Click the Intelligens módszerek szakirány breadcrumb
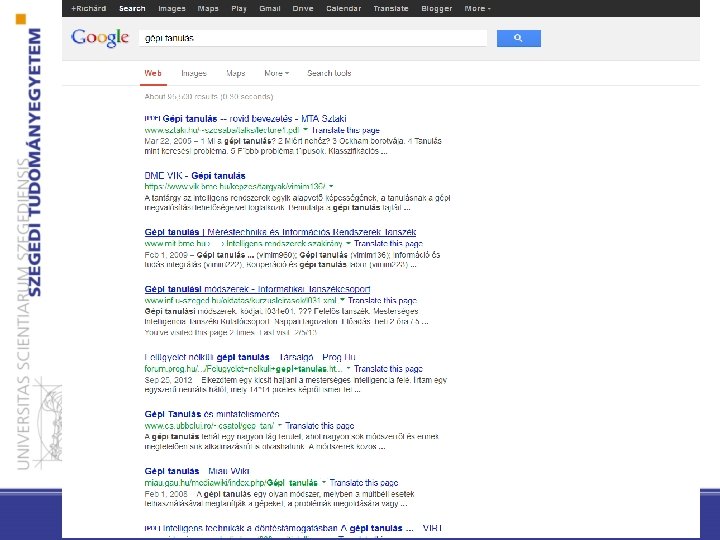 click(285, 243)
